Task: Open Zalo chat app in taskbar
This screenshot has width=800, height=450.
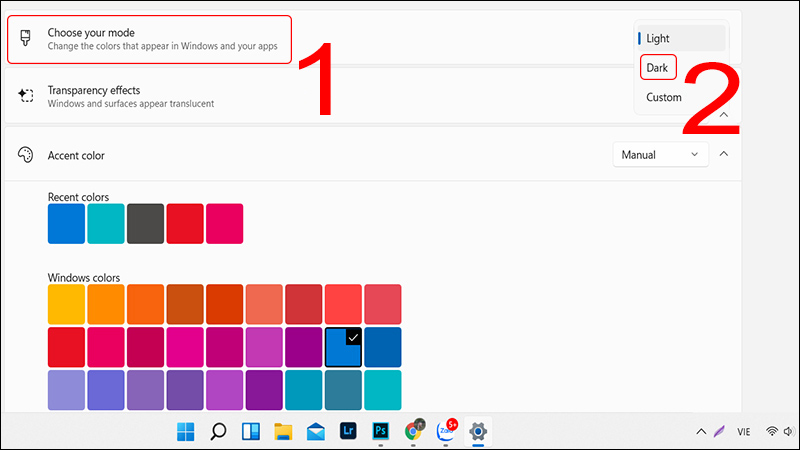Action: pos(446,432)
